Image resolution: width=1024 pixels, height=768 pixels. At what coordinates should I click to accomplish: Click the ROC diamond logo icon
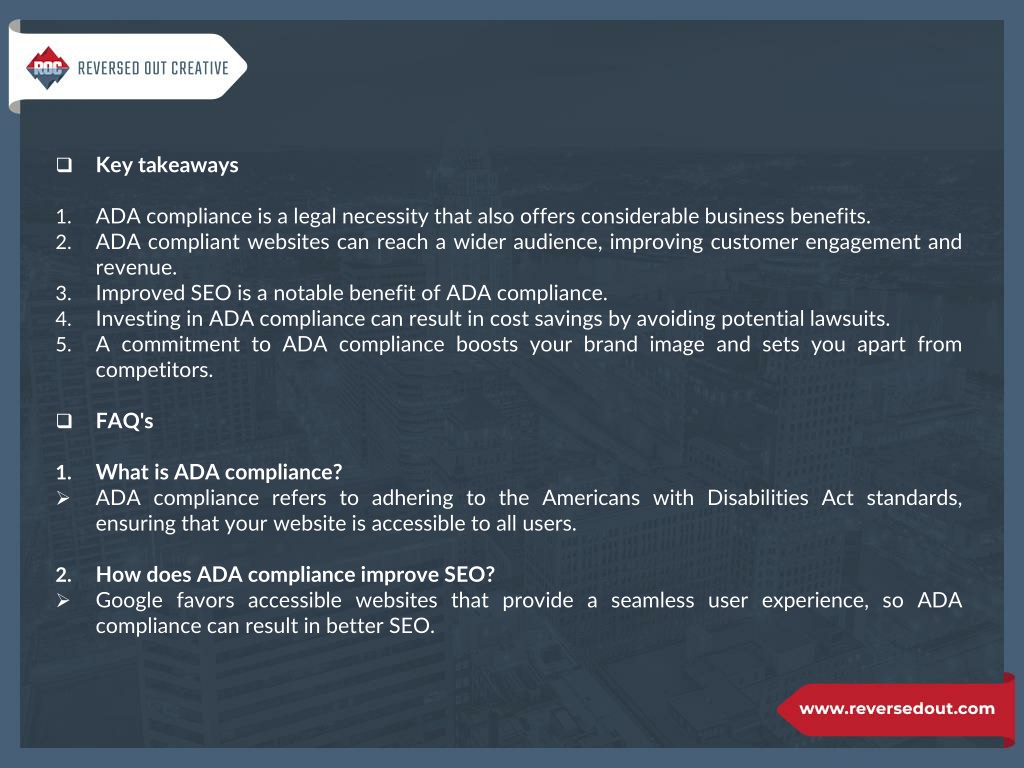pyautogui.click(x=48, y=67)
